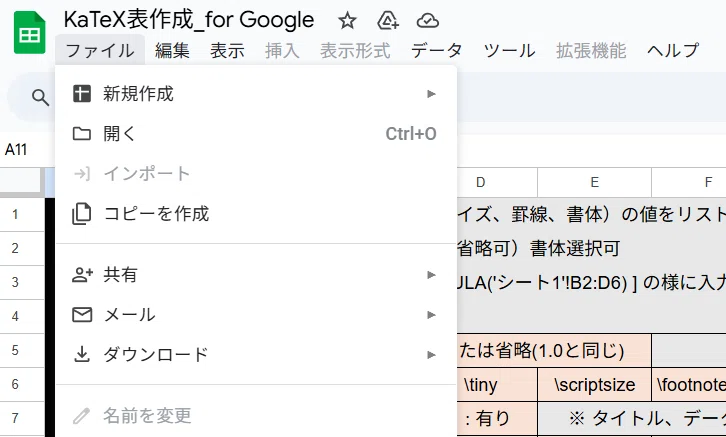Open the ツール menu
Image resolution: width=726 pixels, height=437 pixels.
point(509,50)
